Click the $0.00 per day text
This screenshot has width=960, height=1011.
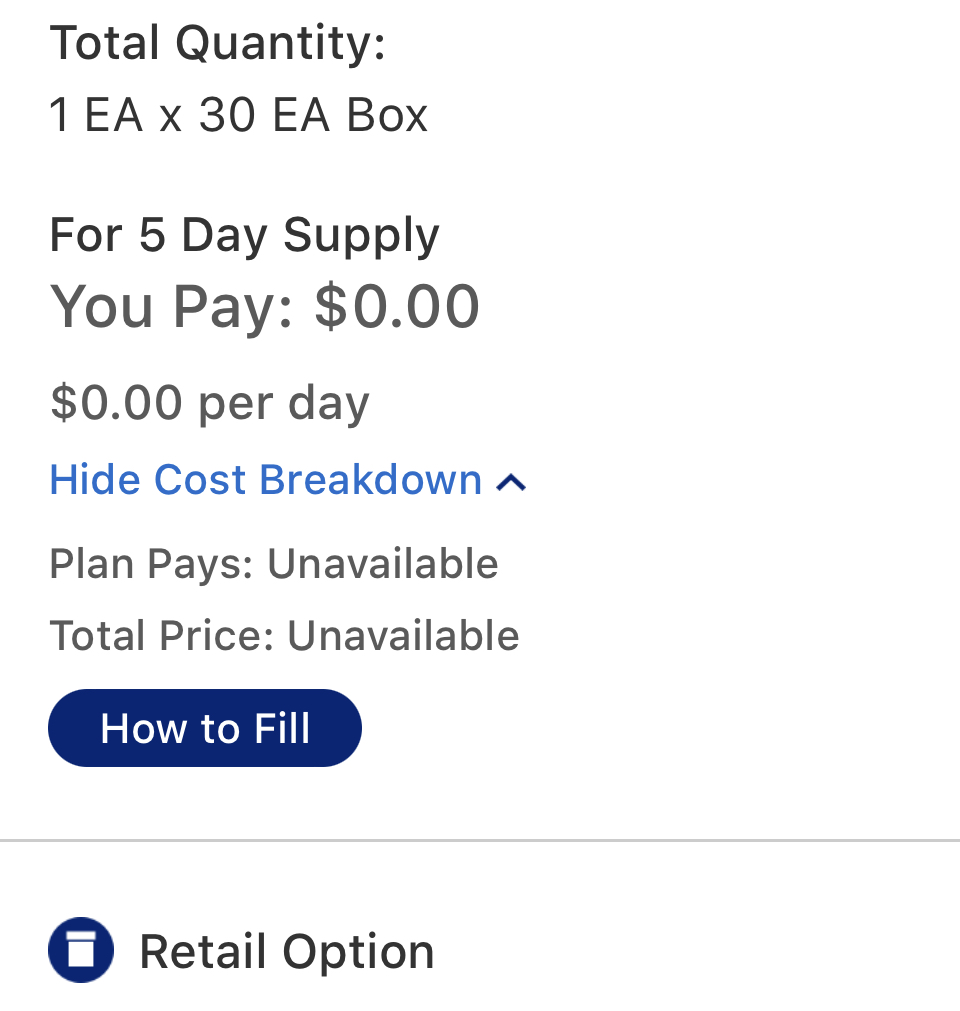pos(210,404)
